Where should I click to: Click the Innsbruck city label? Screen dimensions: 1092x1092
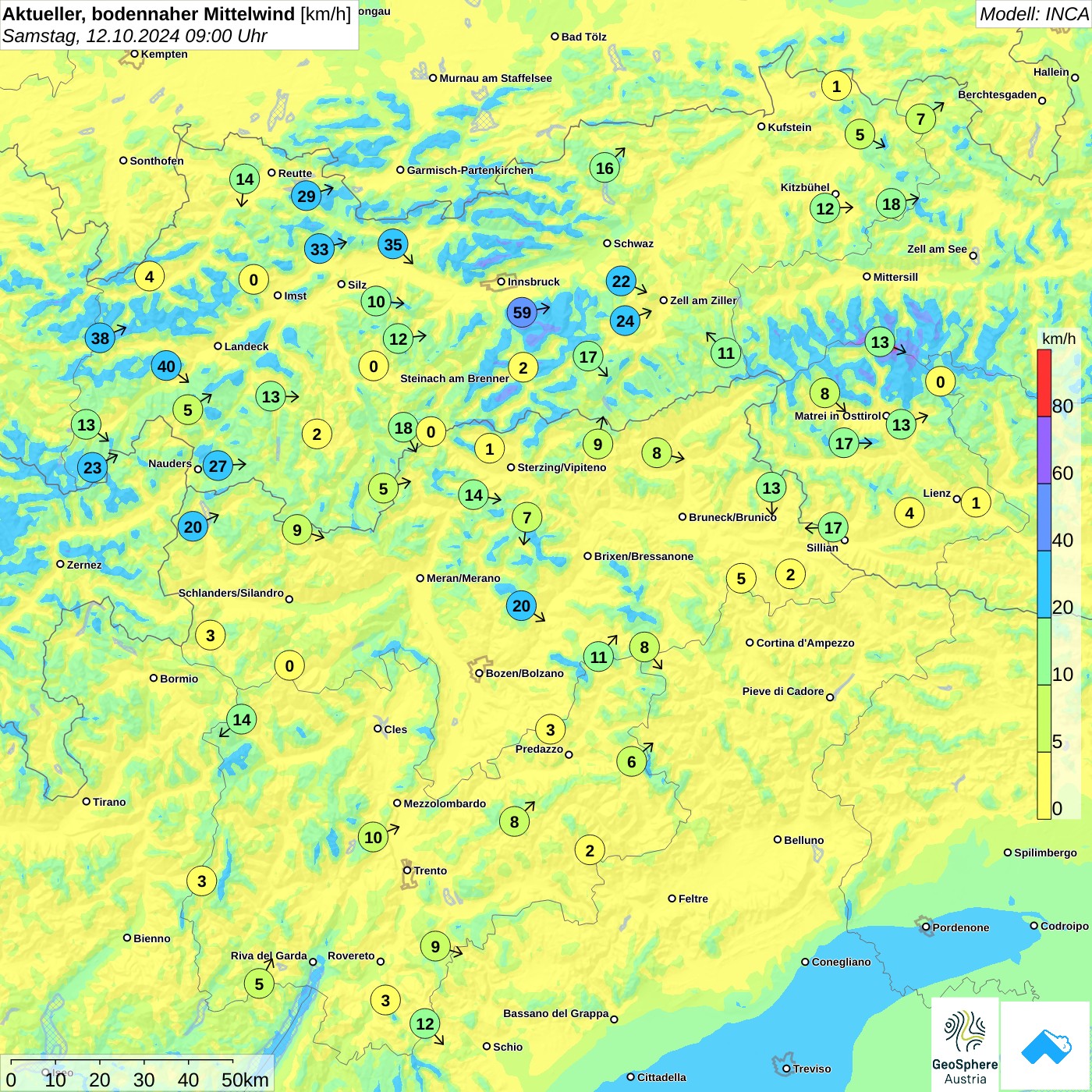pyautogui.click(x=534, y=282)
